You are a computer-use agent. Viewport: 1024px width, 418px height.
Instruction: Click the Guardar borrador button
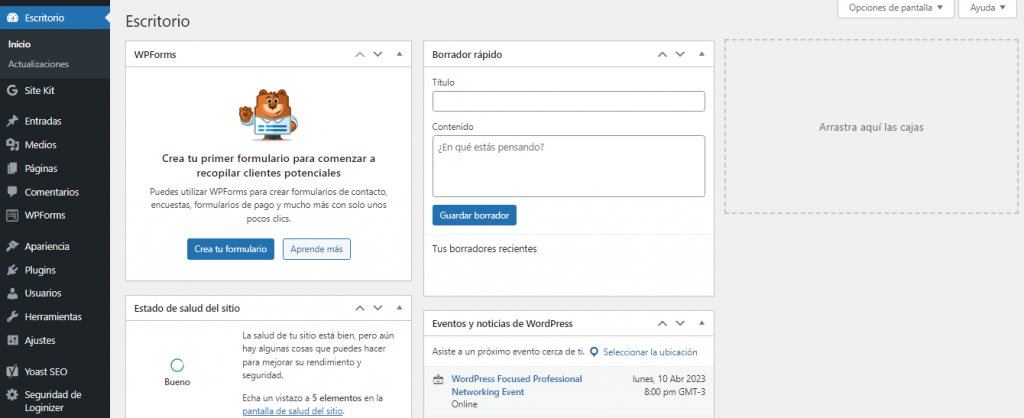tap(475, 215)
